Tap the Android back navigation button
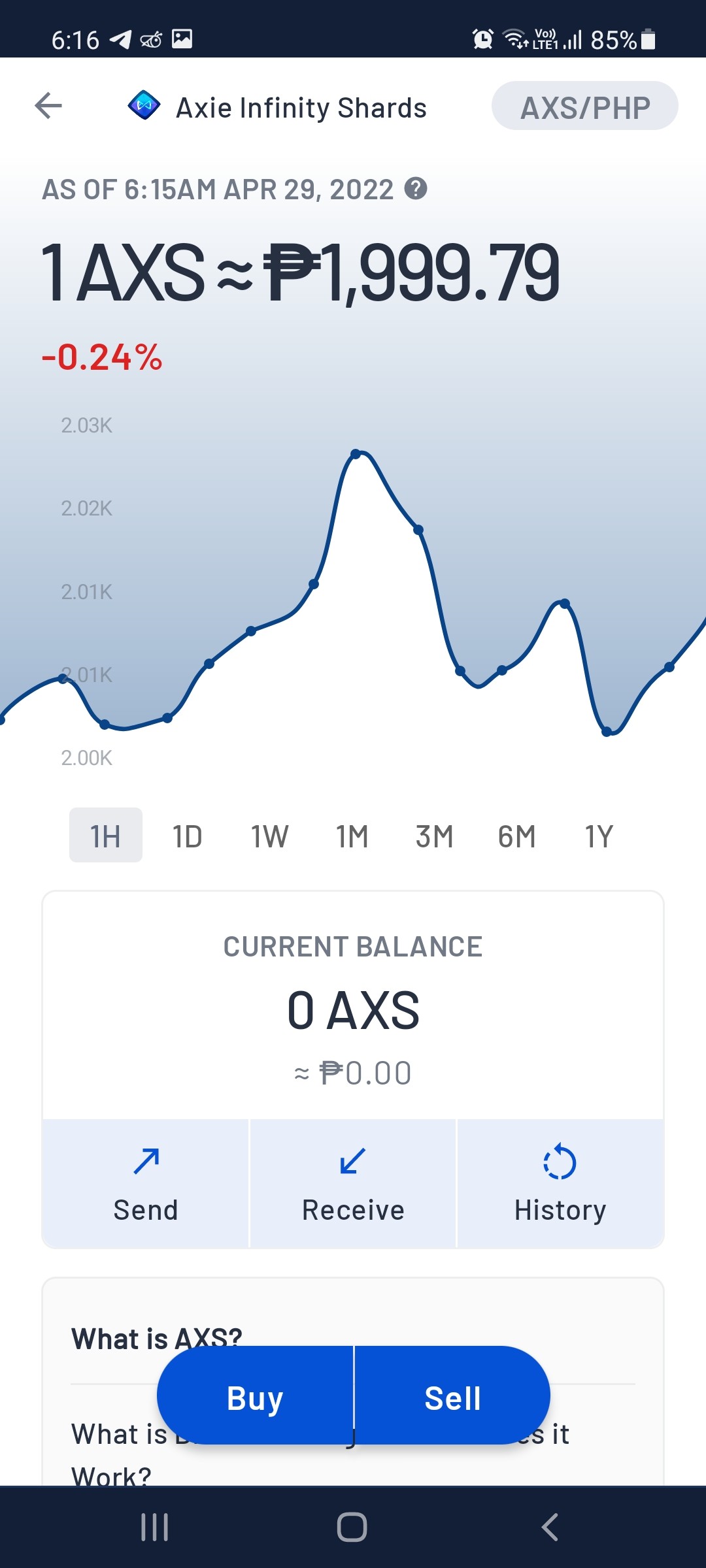Screen dimensions: 706x1568 (x=550, y=1527)
